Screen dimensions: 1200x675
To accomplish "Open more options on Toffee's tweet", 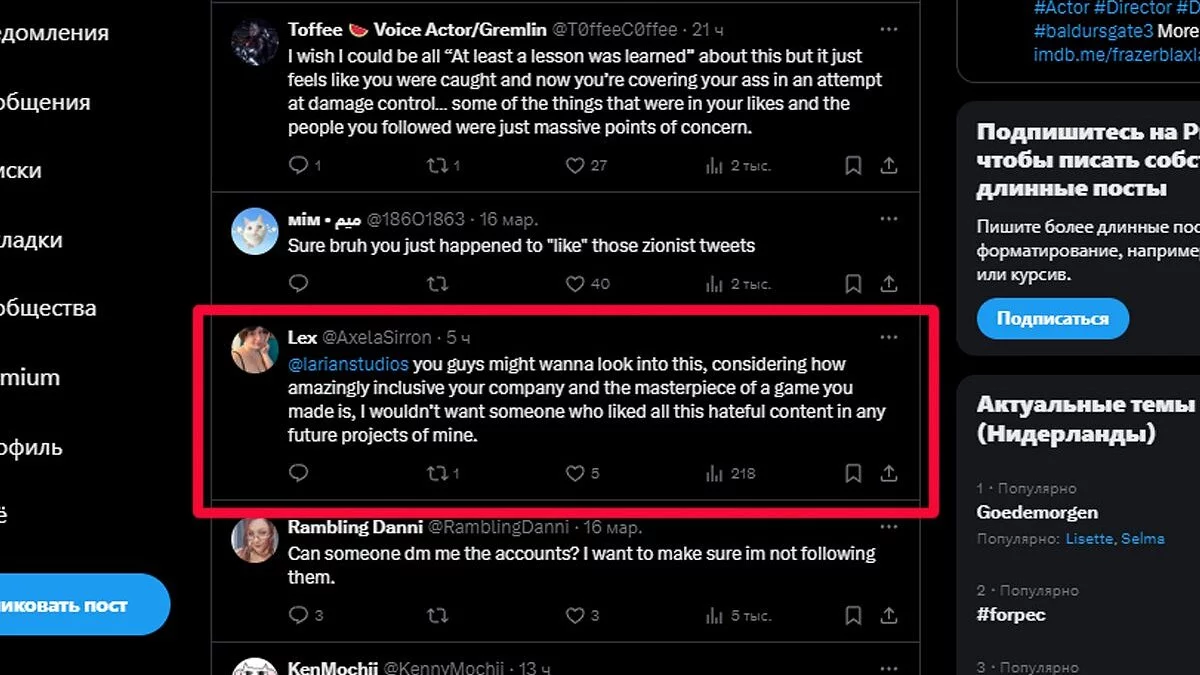I will click(x=888, y=28).
